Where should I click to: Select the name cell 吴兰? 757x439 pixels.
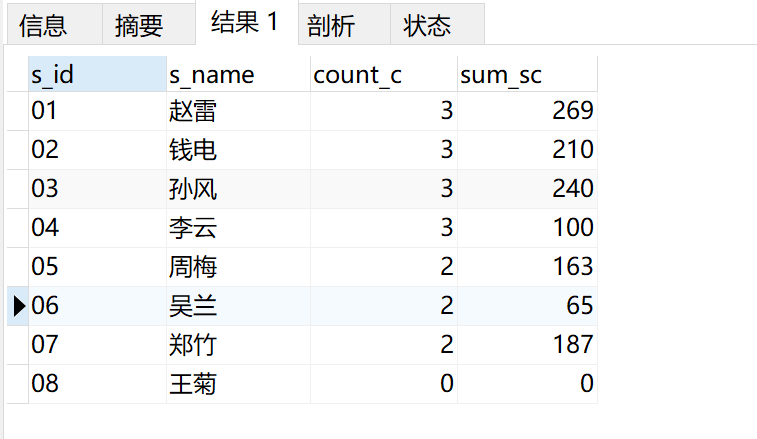pyautogui.click(x=237, y=306)
